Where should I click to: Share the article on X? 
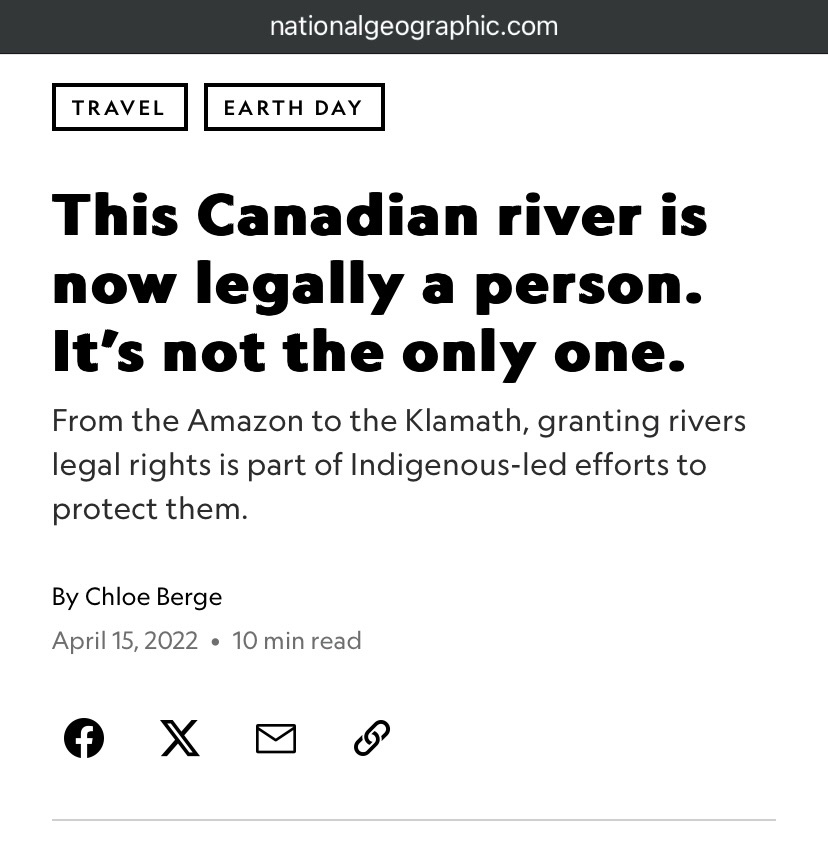180,738
